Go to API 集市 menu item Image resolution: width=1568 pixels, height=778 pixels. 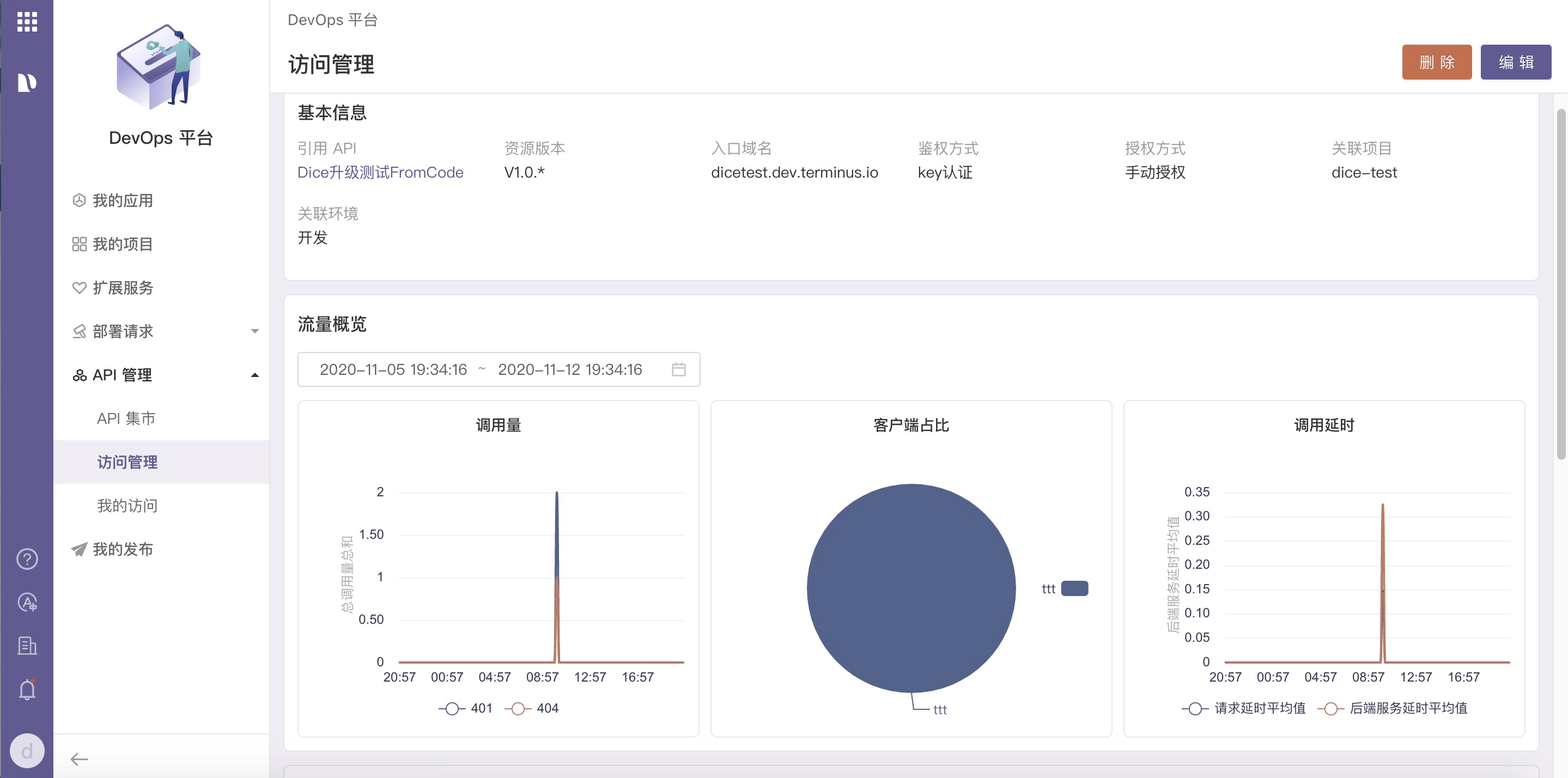[x=126, y=418]
